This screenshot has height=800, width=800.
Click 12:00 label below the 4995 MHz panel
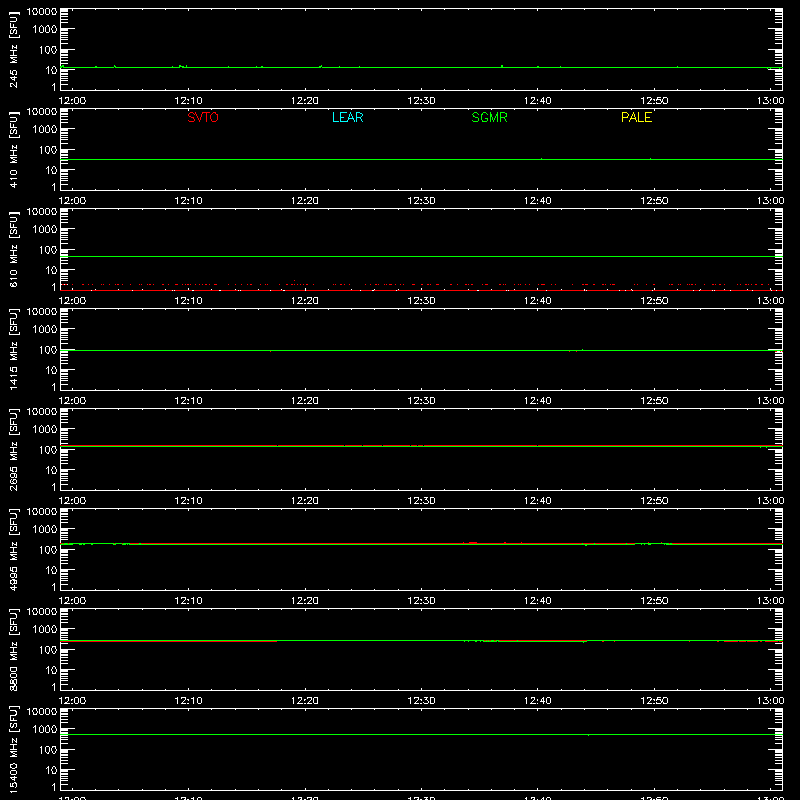click(x=72, y=601)
